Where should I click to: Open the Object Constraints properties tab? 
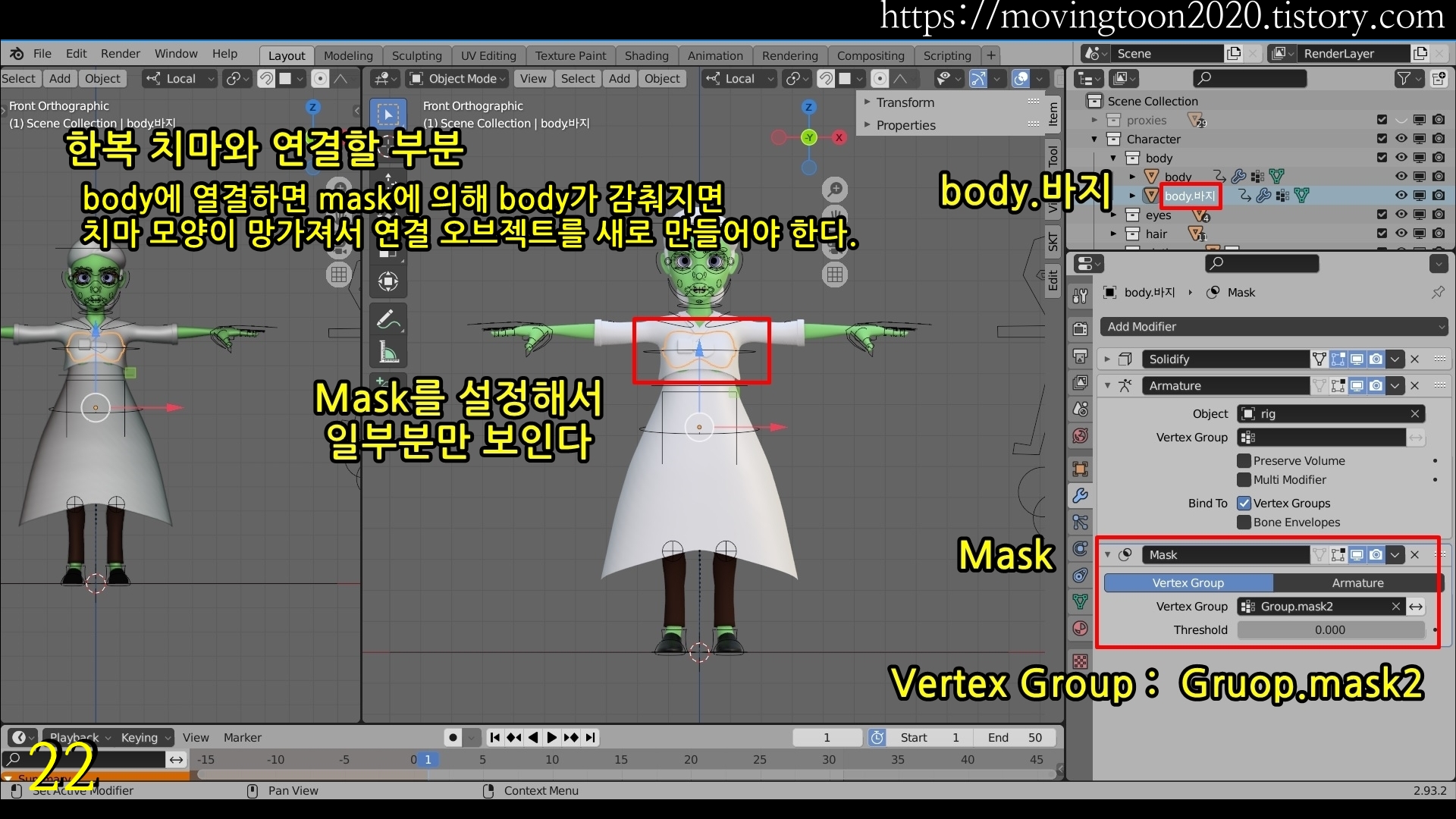tap(1081, 576)
